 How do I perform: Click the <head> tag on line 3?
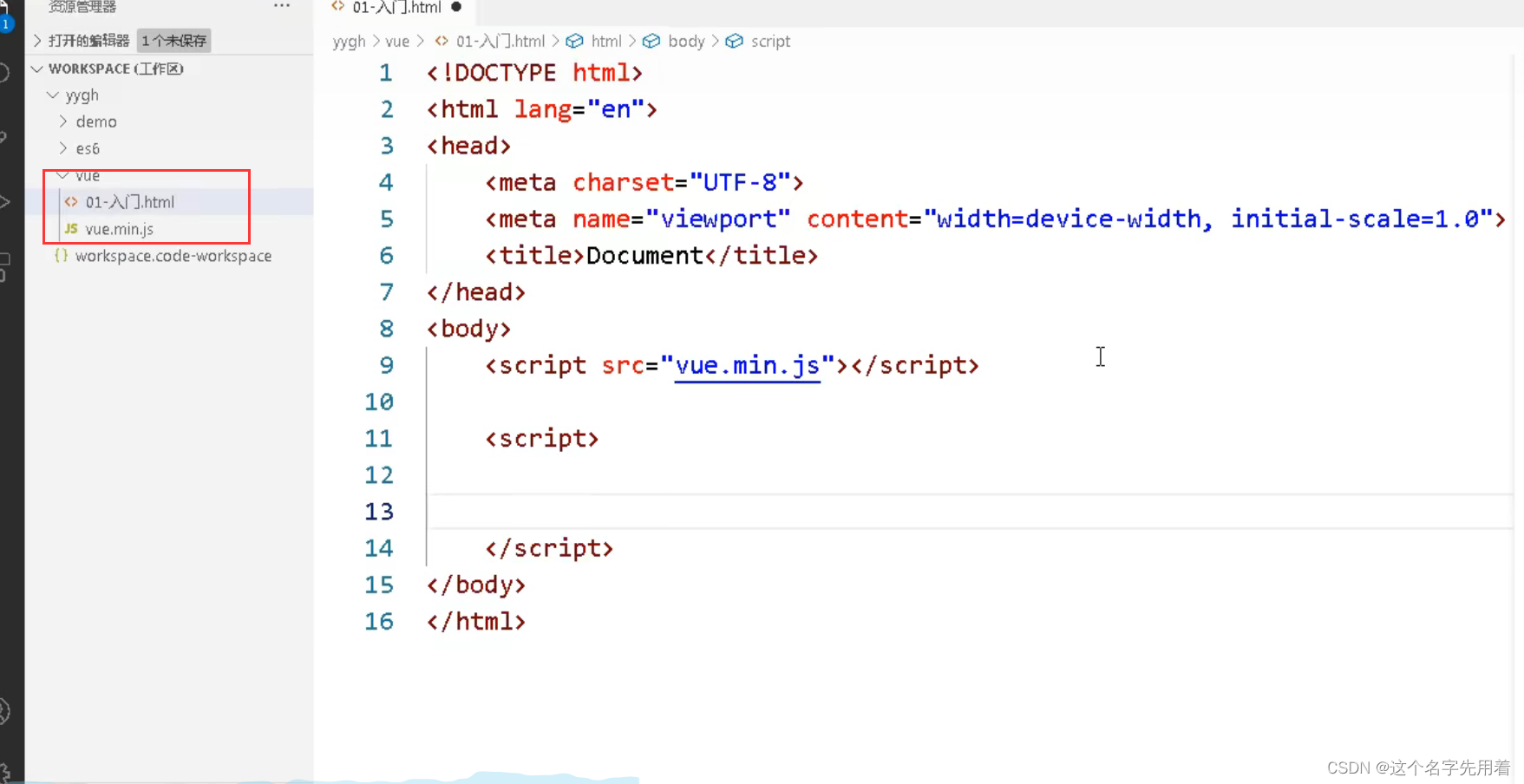[468, 147]
